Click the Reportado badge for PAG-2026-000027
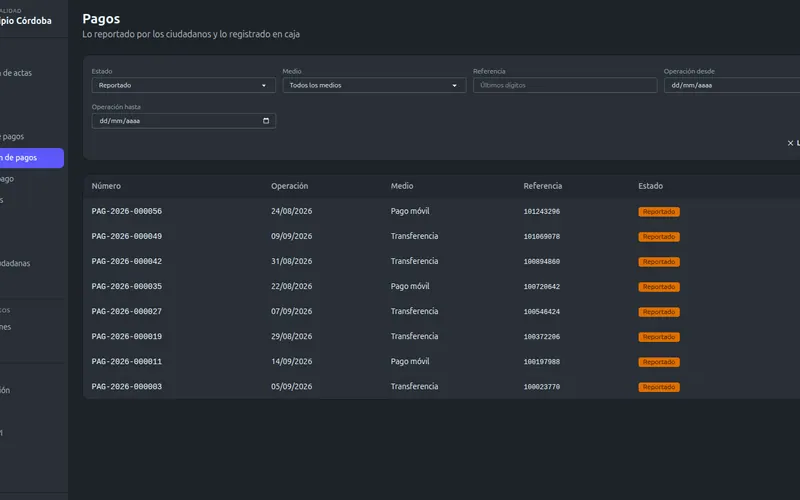The height and width of the screenshot is (500, 800). pos(659,312)
